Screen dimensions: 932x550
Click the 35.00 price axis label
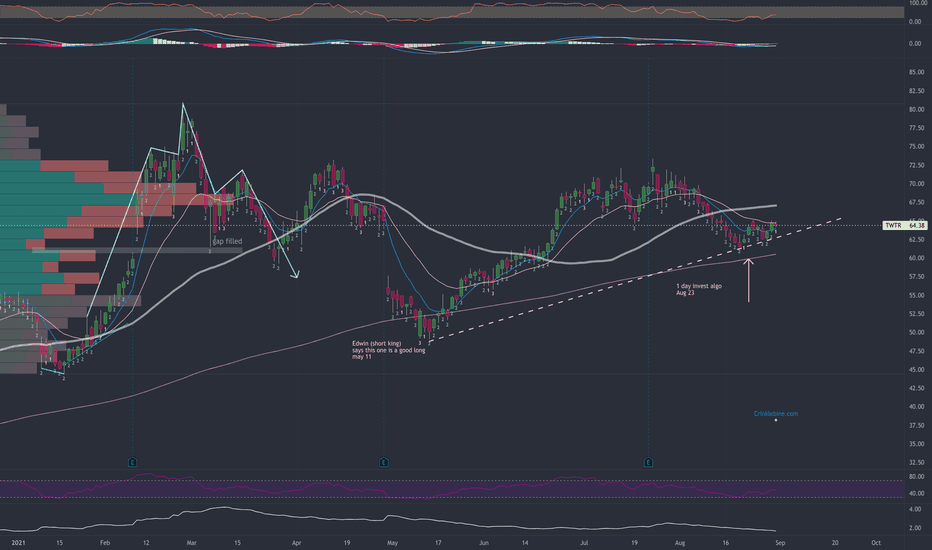click(x=916, y=444)
